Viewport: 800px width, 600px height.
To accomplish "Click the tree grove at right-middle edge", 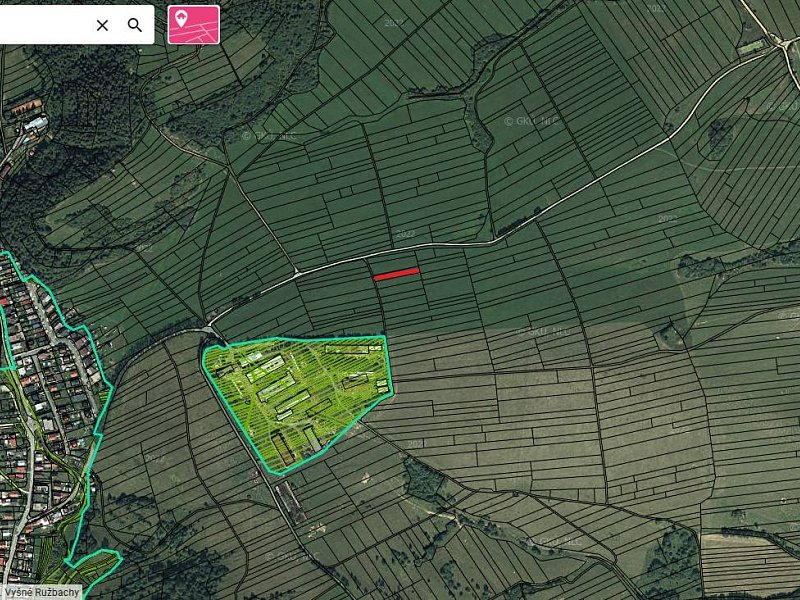I will point(700,266).
